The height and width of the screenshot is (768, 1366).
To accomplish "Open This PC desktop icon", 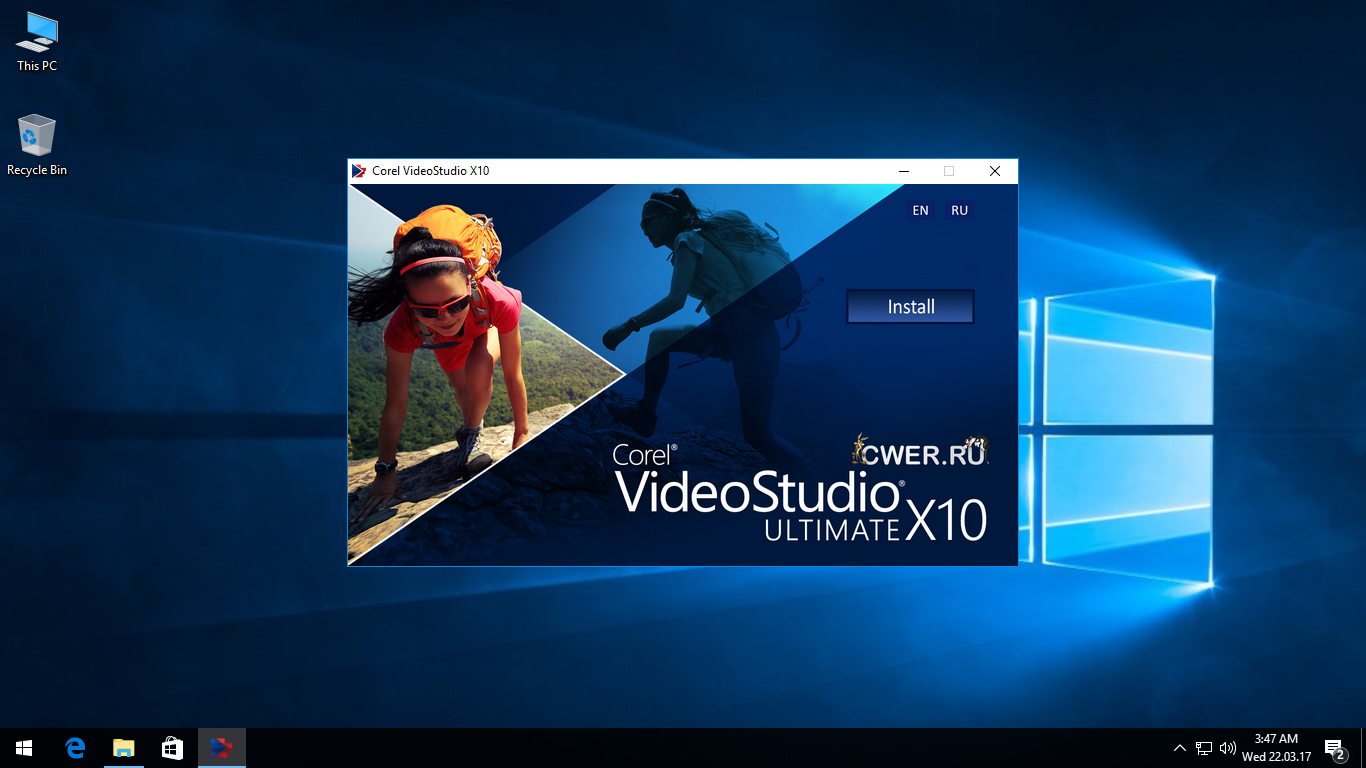I will tap(37, 42).
